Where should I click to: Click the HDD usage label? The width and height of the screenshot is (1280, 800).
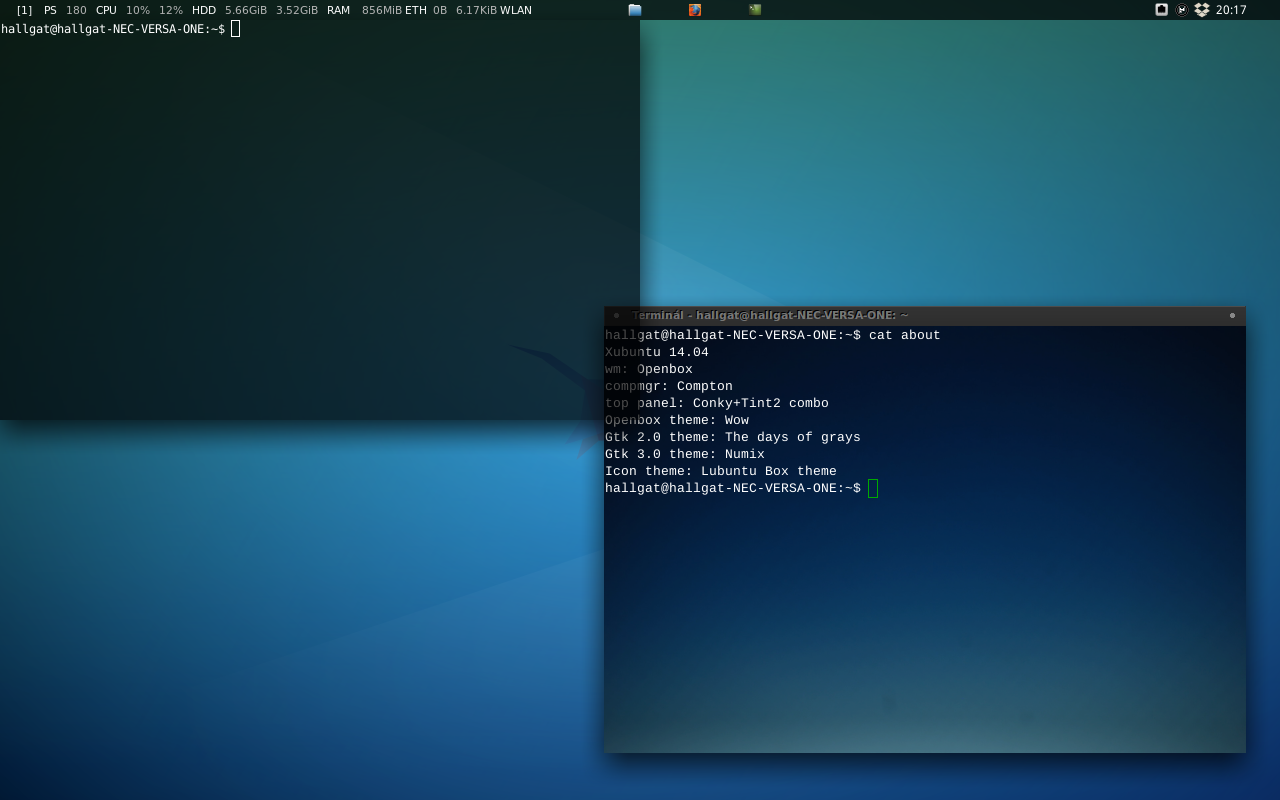204,10
